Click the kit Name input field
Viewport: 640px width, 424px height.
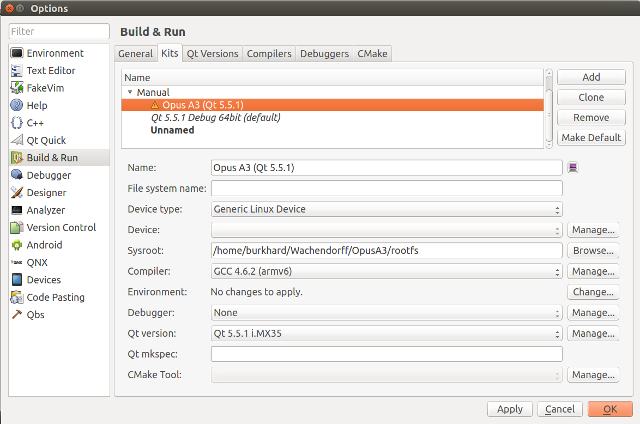[387, 168]
